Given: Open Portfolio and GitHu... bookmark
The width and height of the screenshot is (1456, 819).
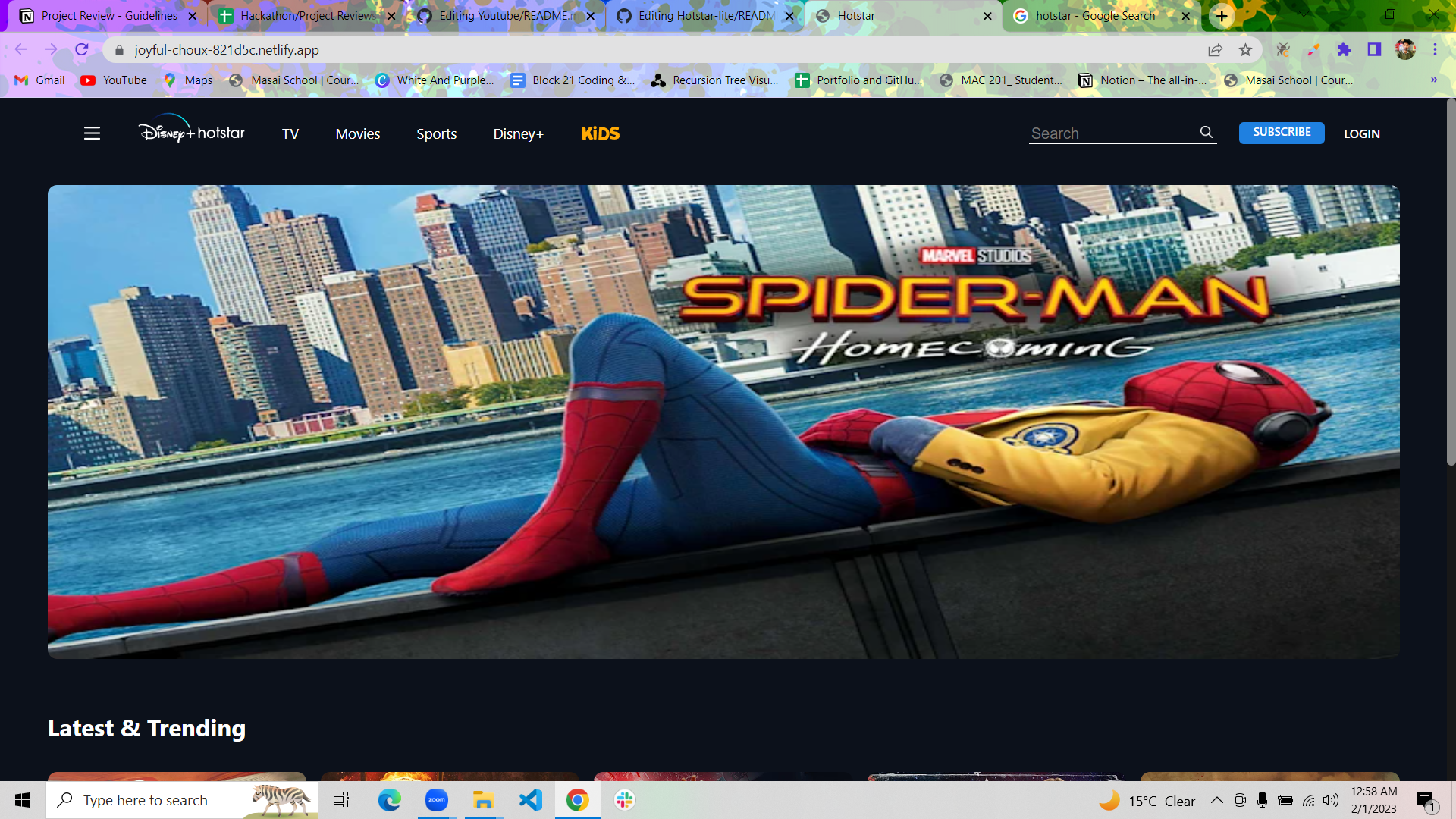Looking at the screenshot, I should click(x=859, y=80).
